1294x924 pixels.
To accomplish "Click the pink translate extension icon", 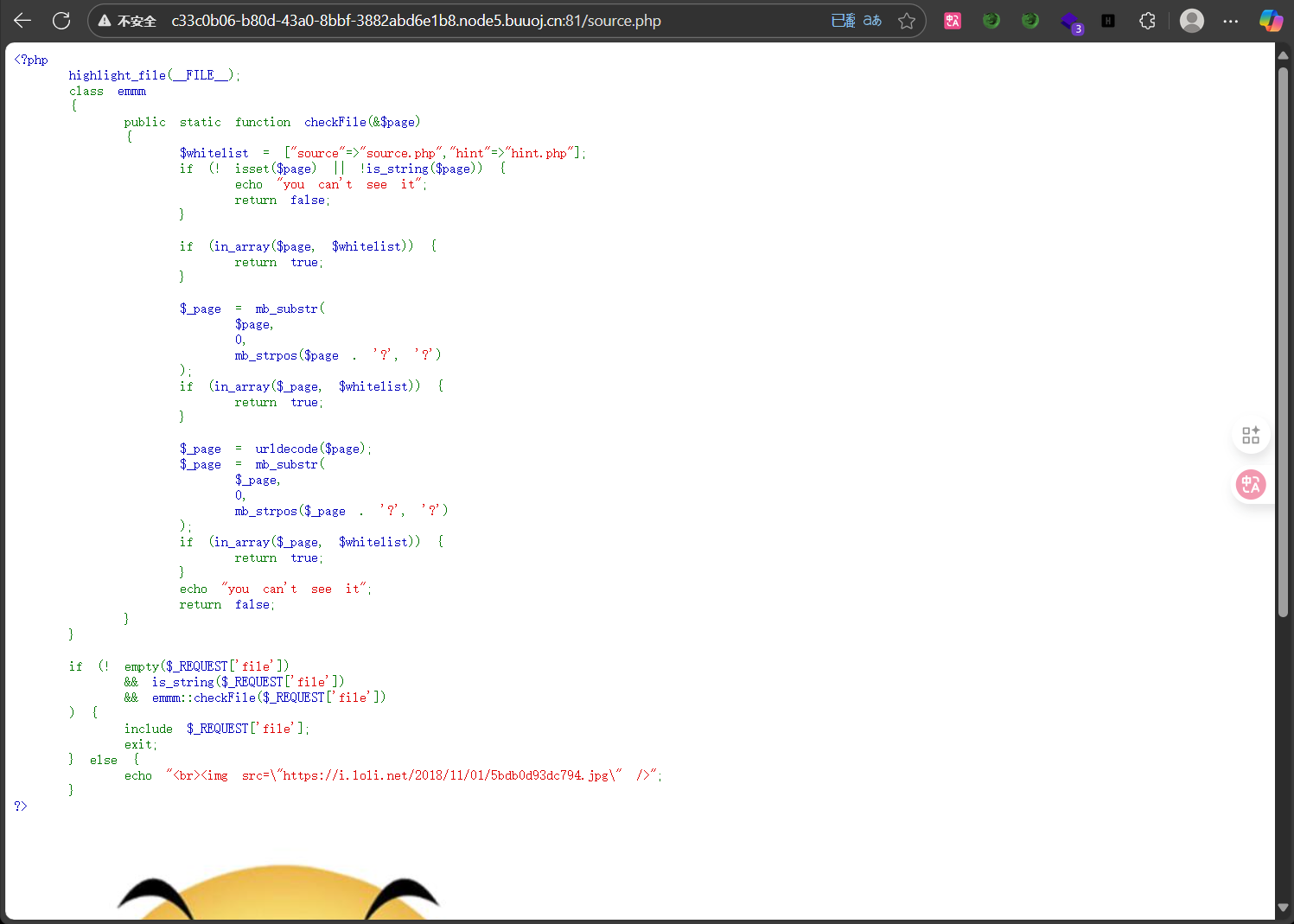I will pyautogui.click(x=953, y=20).
